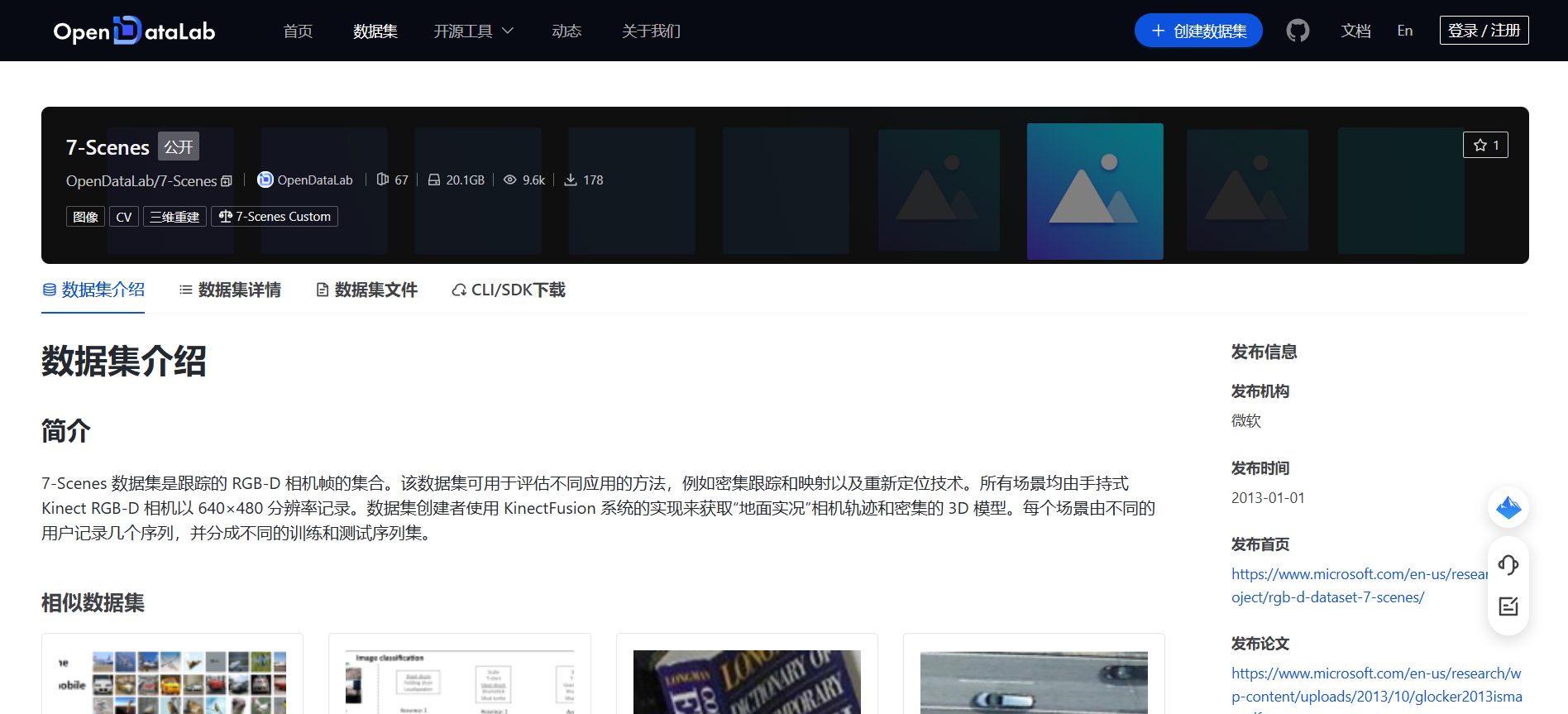Open first similar dataset thumbnail with image grid
The width and height of the screenshot is (1568, 714).
click(x=172, y=682)
